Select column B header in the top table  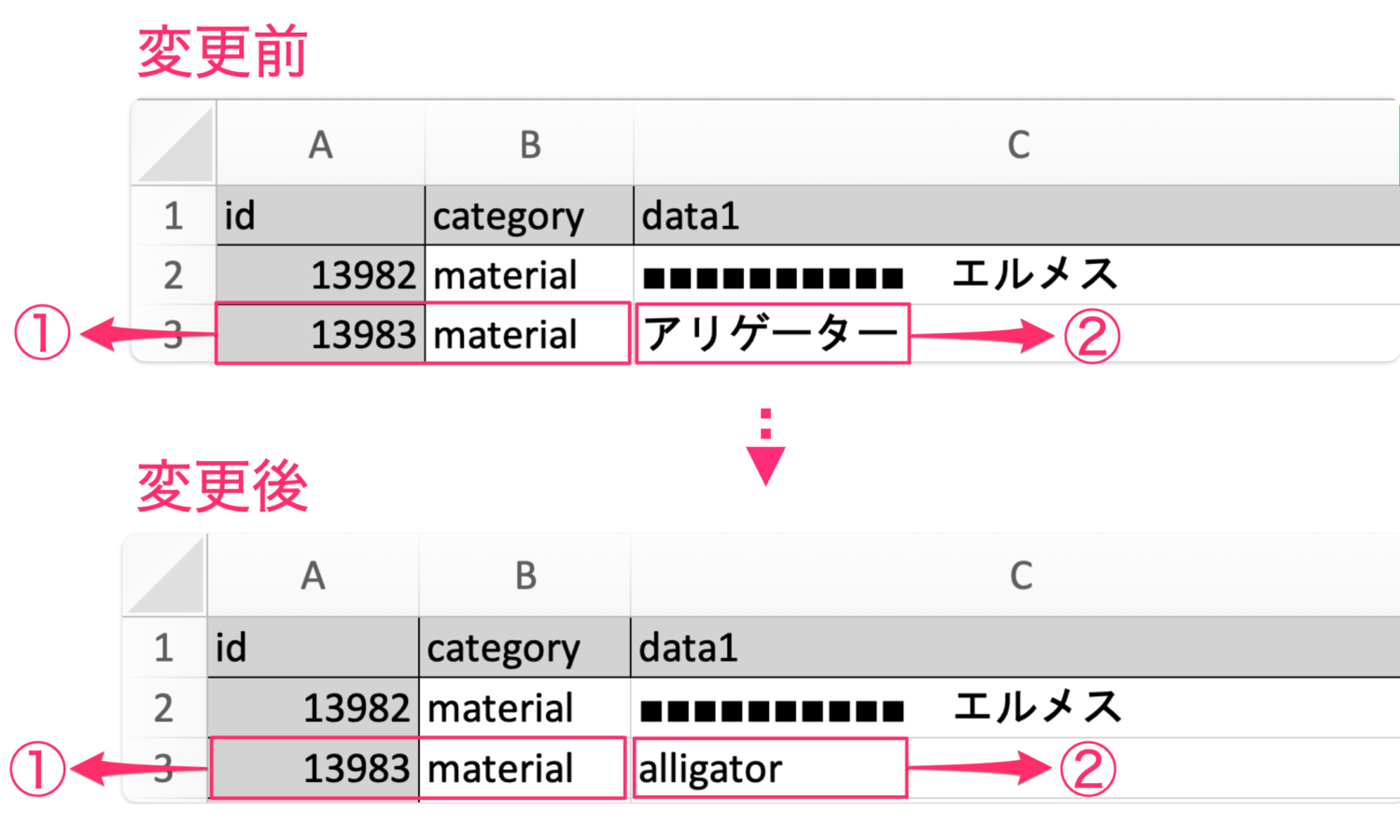(x=529, y=144)
